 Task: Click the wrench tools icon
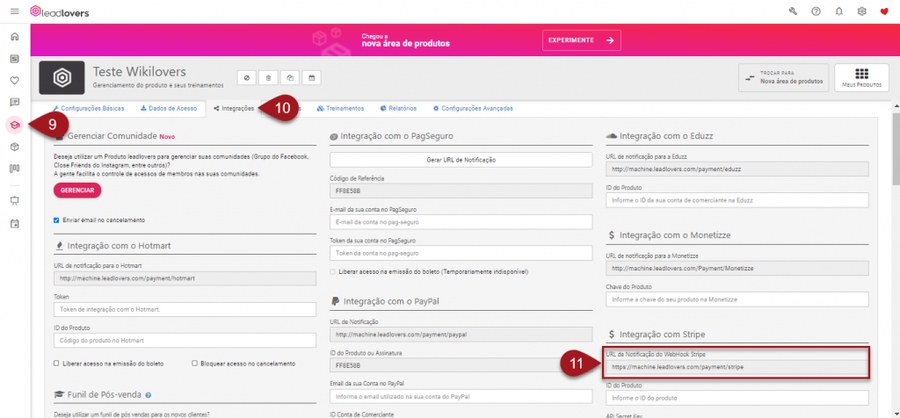(793, 11)
